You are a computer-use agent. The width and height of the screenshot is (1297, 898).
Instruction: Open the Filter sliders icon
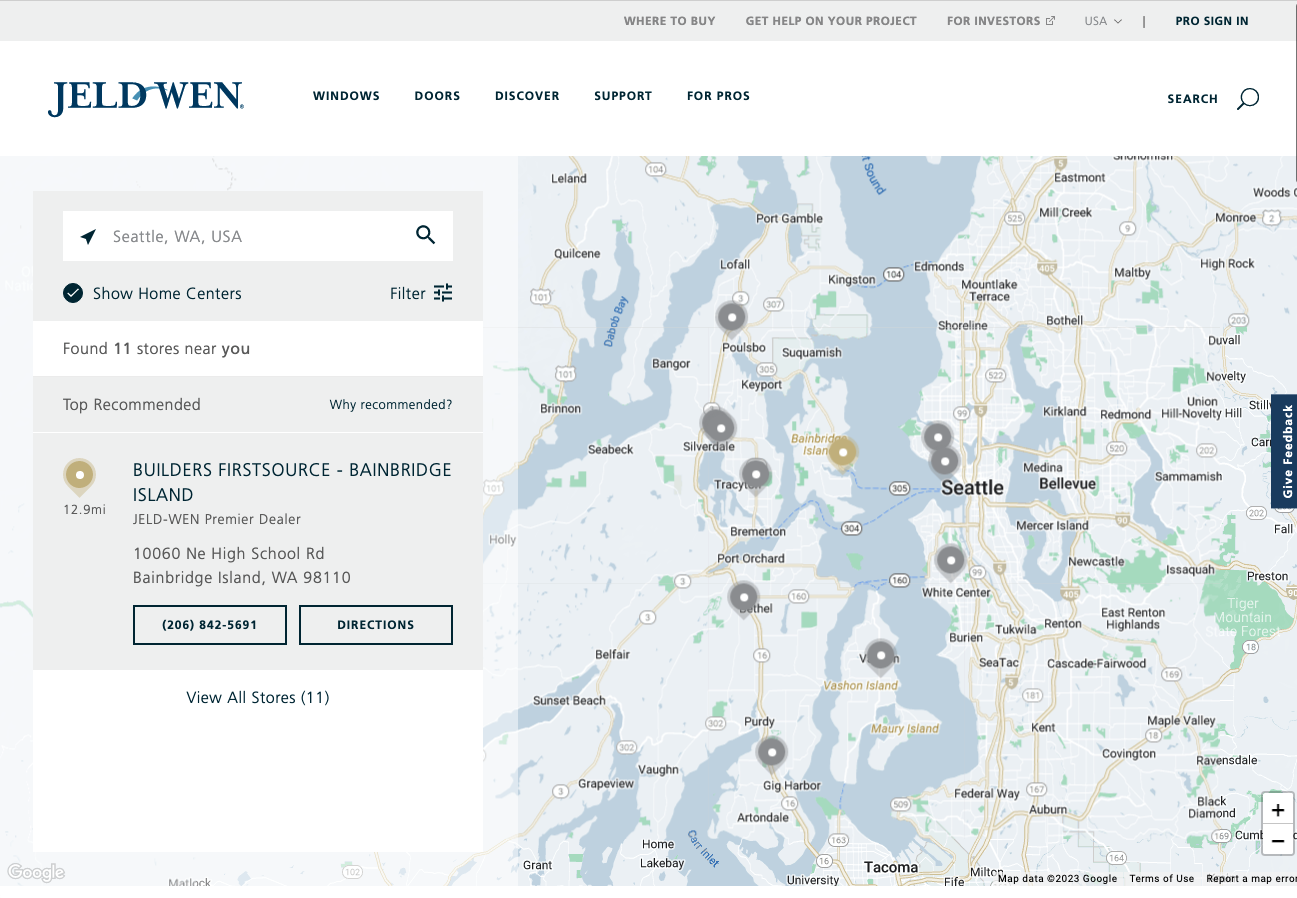pyautogui.click(x=443, y=293)
